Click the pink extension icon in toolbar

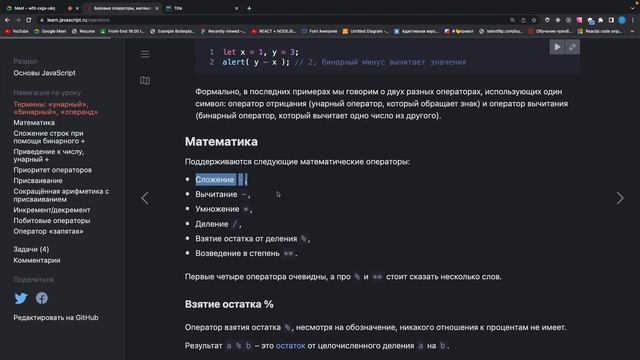coord(579,20)
